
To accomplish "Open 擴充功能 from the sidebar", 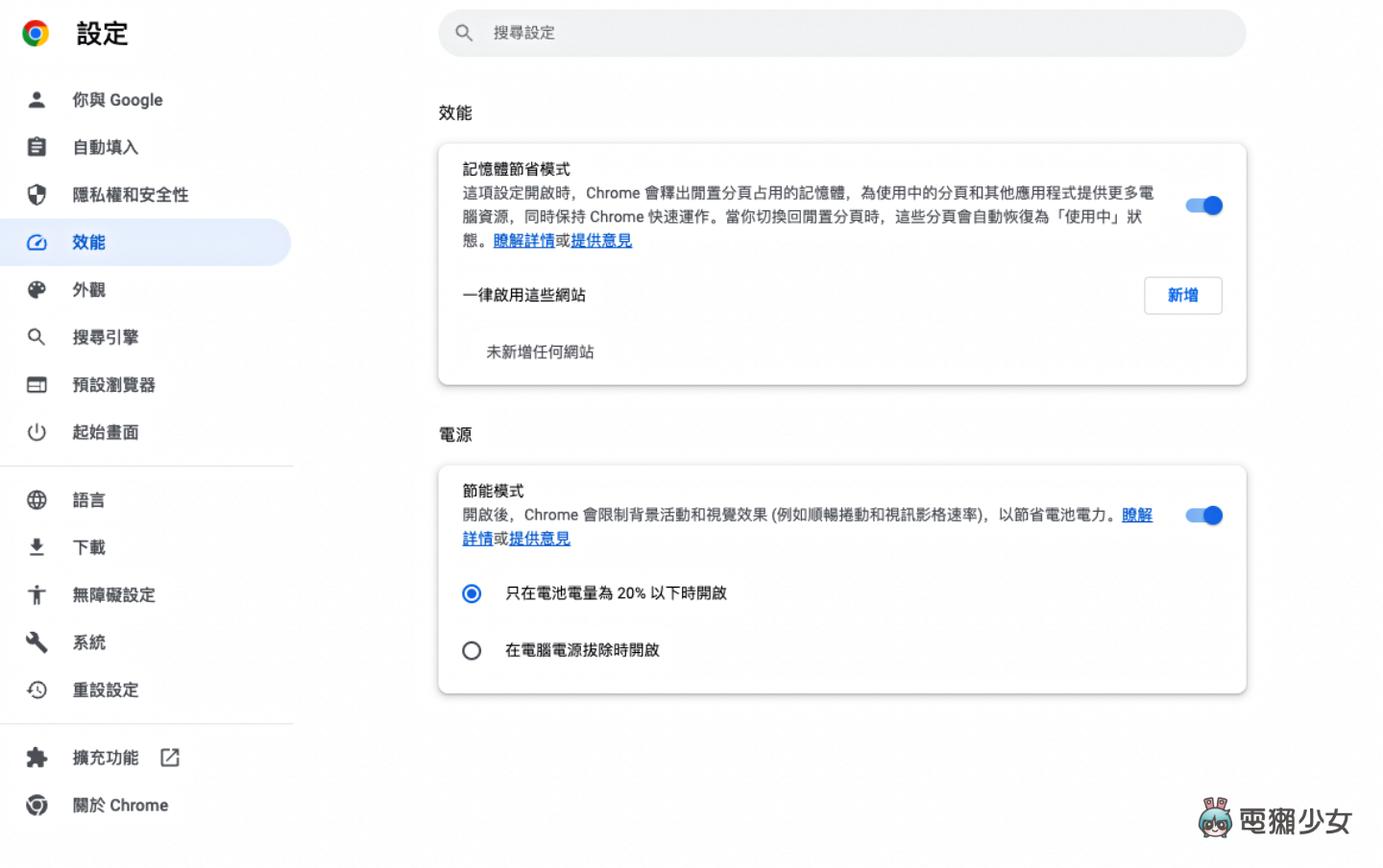I will (x=106, y=757).
